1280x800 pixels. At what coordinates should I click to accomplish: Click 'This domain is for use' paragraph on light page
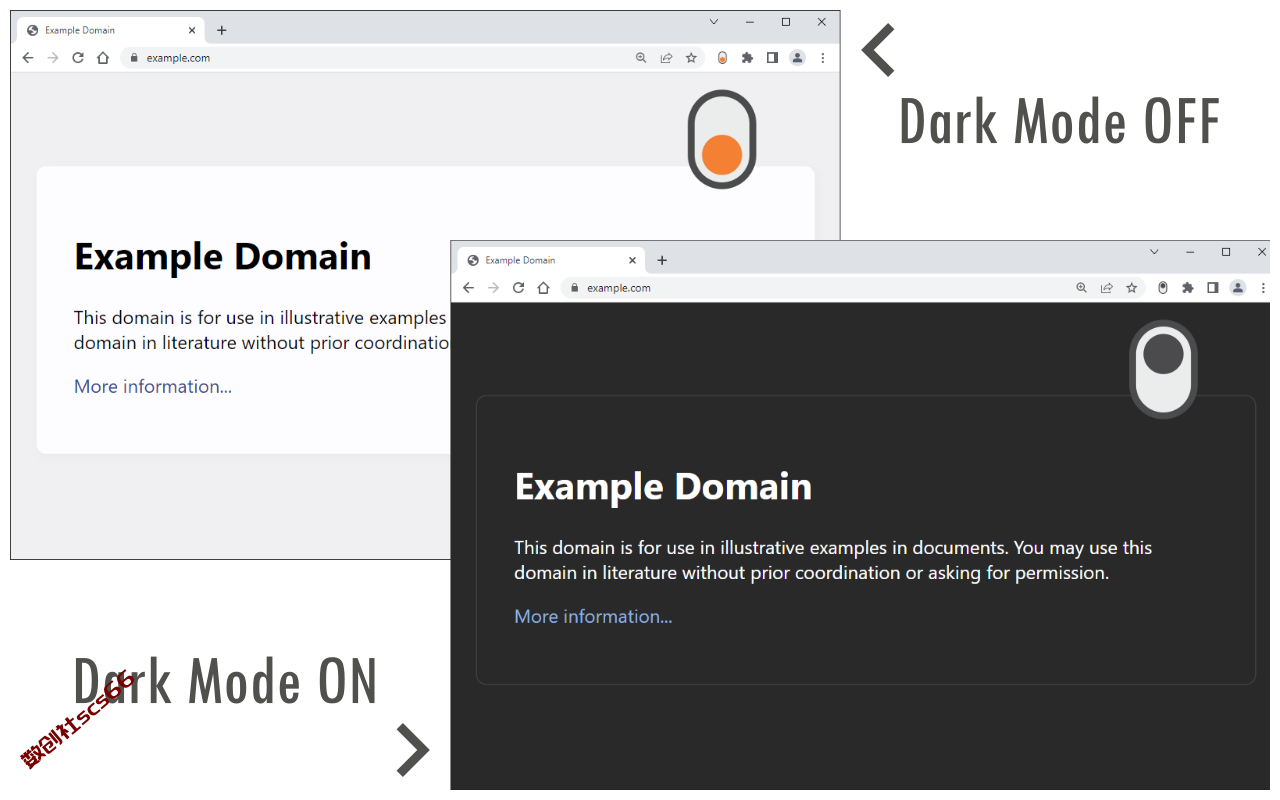click(262, 331)
